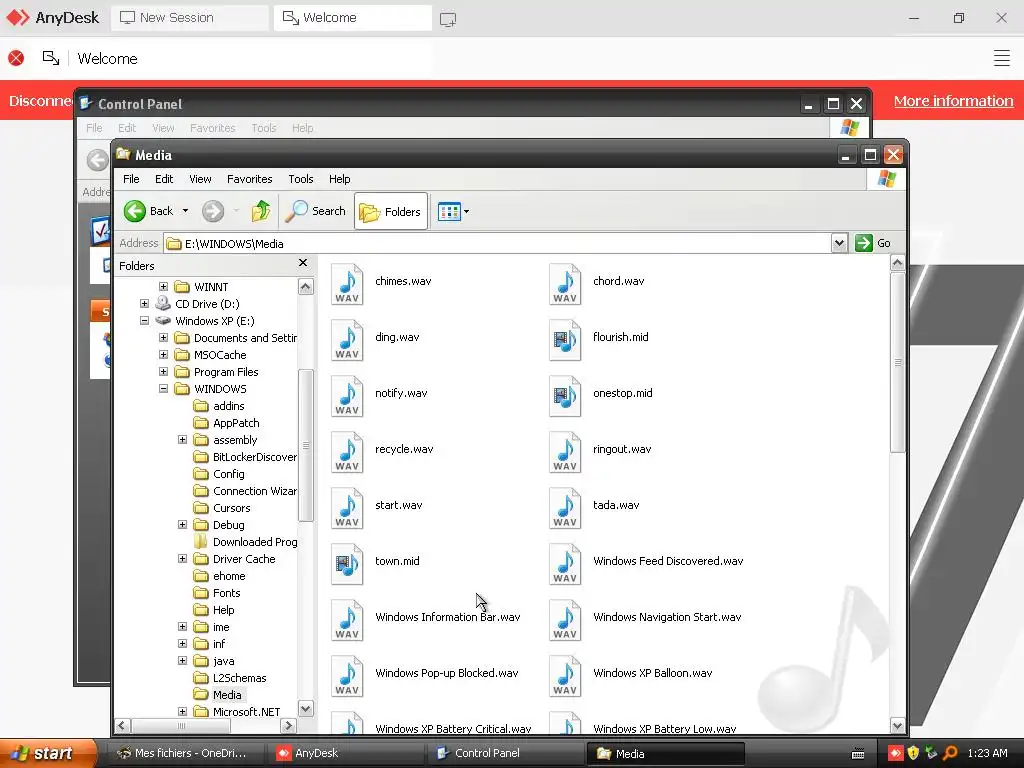The height and width of the screenshot is (768, 1024).
Task: Click folder tree horizontal scroll right arrow
Action: click(289, 726)
